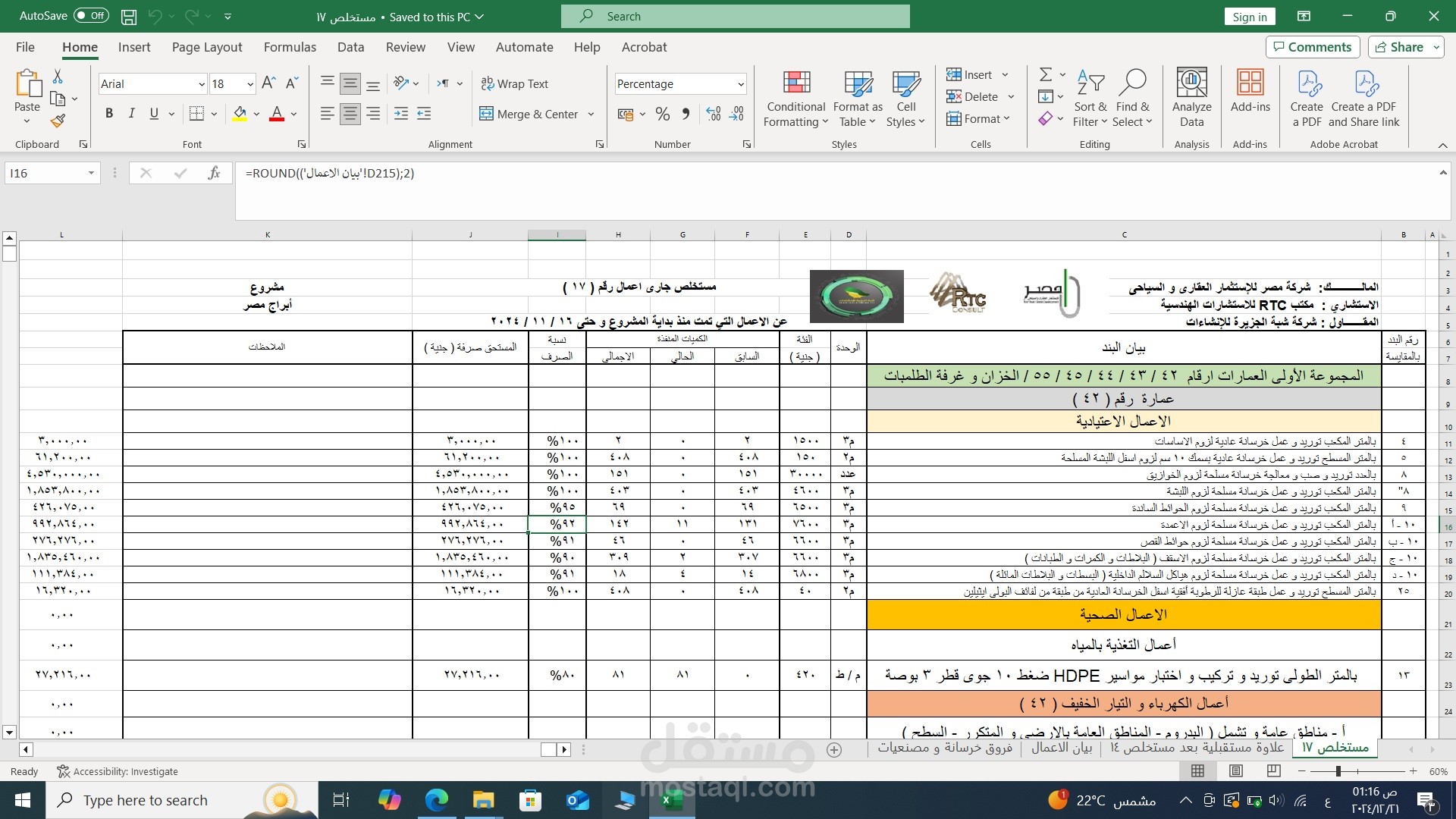Add a new sheet with plus icon
Image resolution: width=1456 pixels, height=819 pixels.
tap(834, 749)
